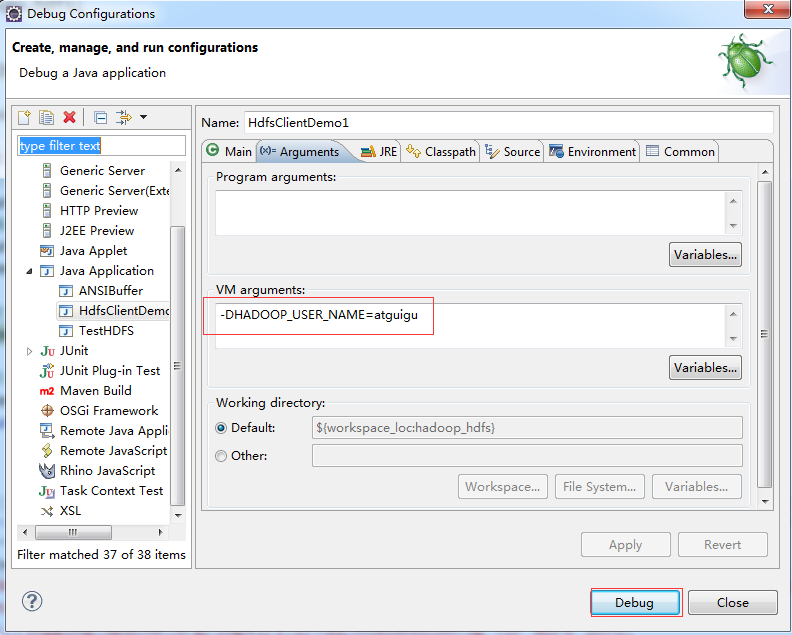The image size is (792, 635).
Task: Click Debug Configurations title bar icon
Action: 14,14
